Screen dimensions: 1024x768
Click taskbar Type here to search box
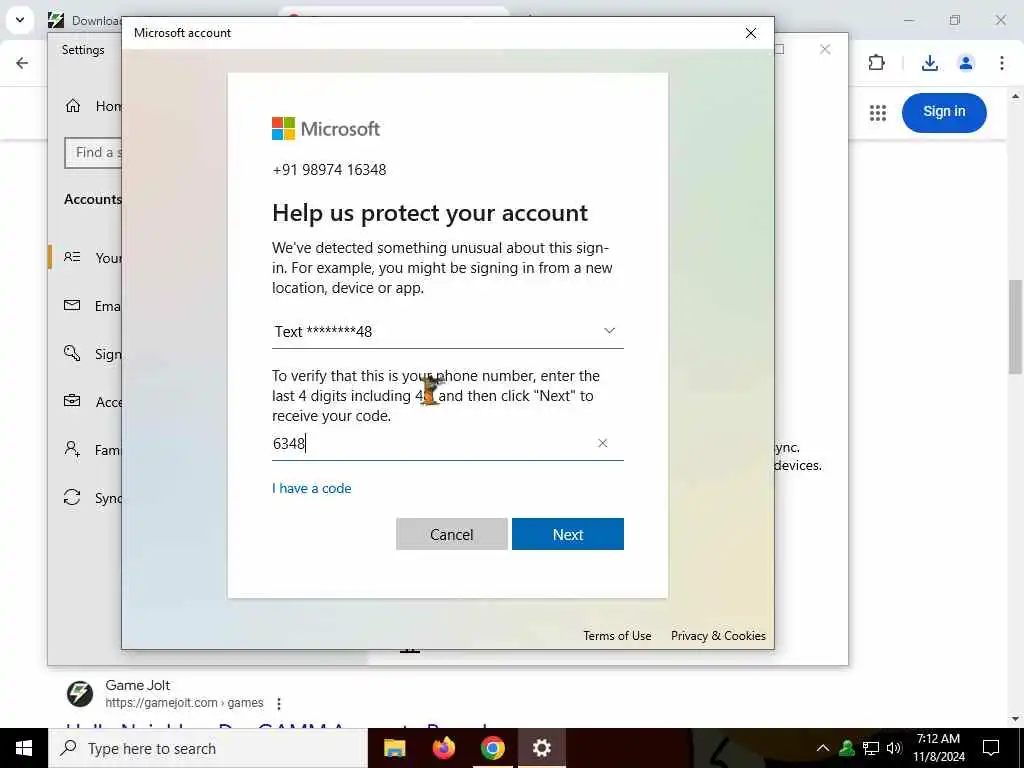208,748
